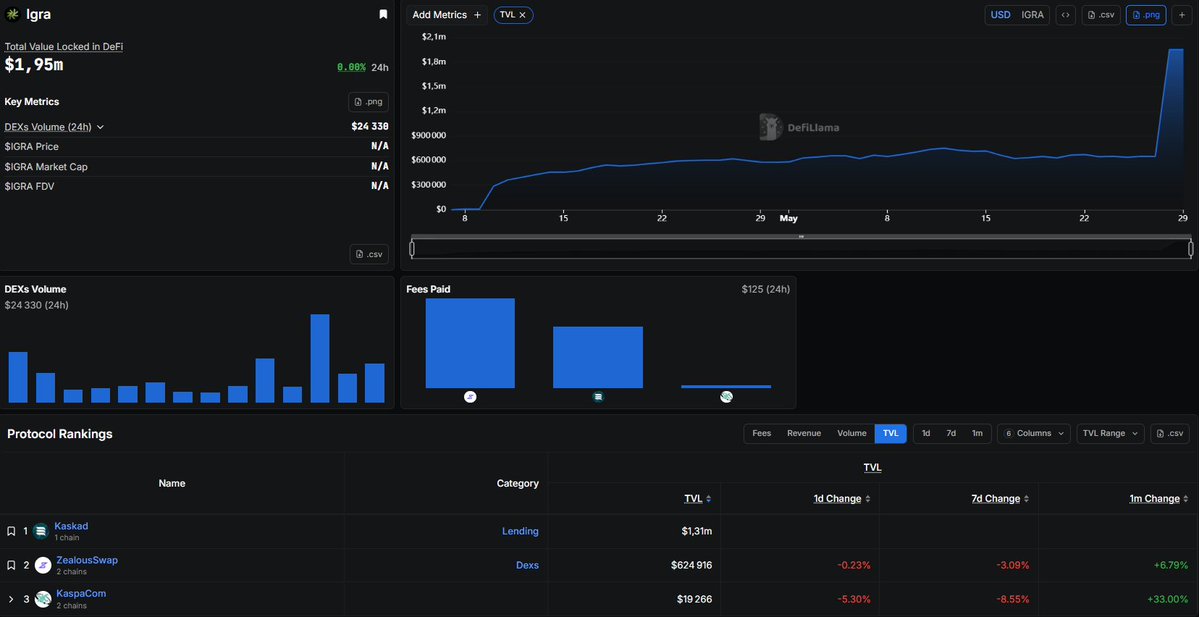Grab the right range slider handle

(x=1191, y=248)
